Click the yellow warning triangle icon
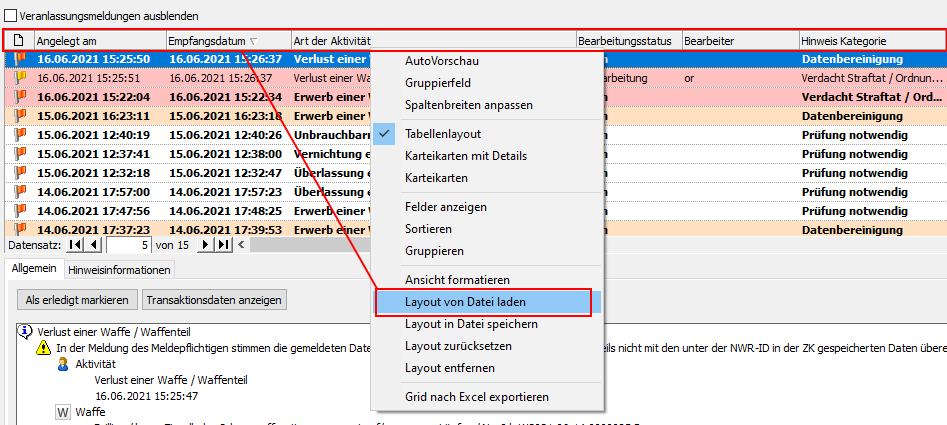Image resolution: width=947 pixels, height=425 pixels. [x=43, y=348]
